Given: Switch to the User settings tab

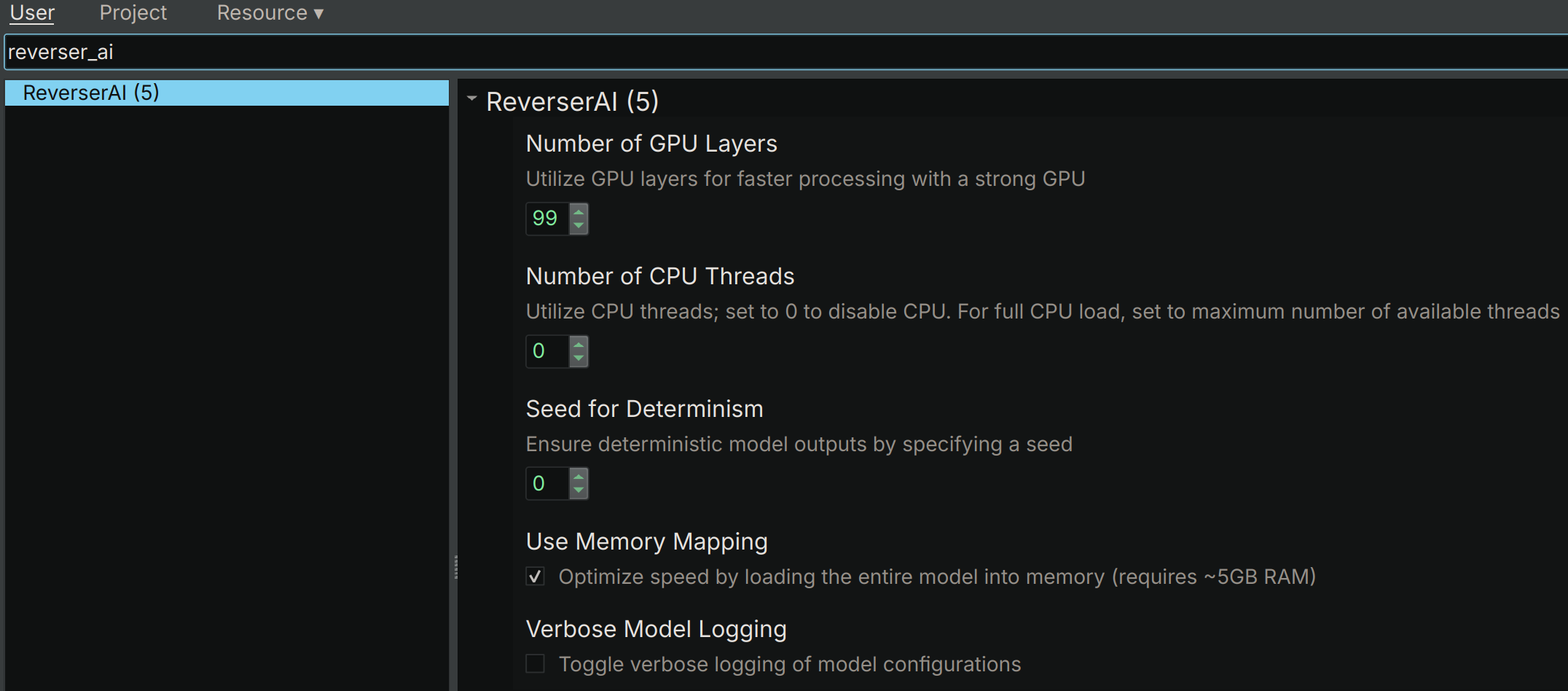Looking at the screenshot, I should [x=32, y=13].
